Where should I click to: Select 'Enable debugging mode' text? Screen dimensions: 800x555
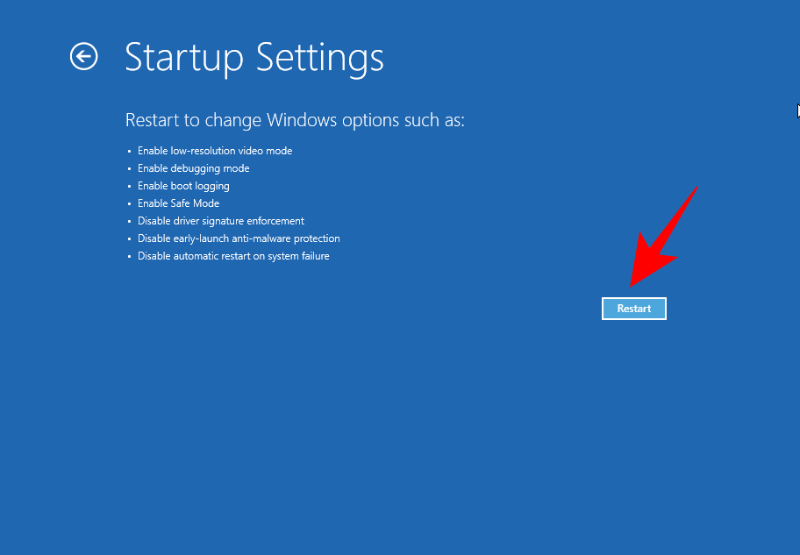point(194,168)
